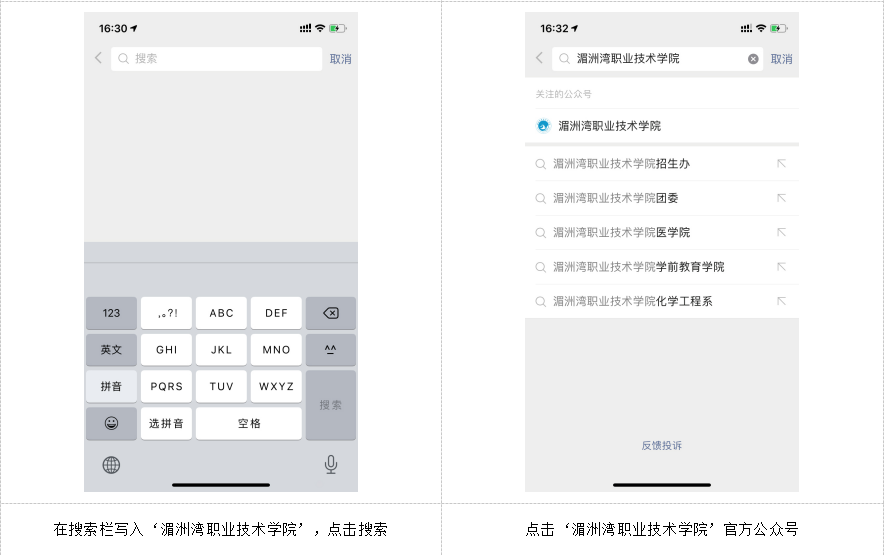The height and width of the screenshot is (555, 886).
Task: Tap battery icon in left phone status bar
Action: tap(338, 28)
